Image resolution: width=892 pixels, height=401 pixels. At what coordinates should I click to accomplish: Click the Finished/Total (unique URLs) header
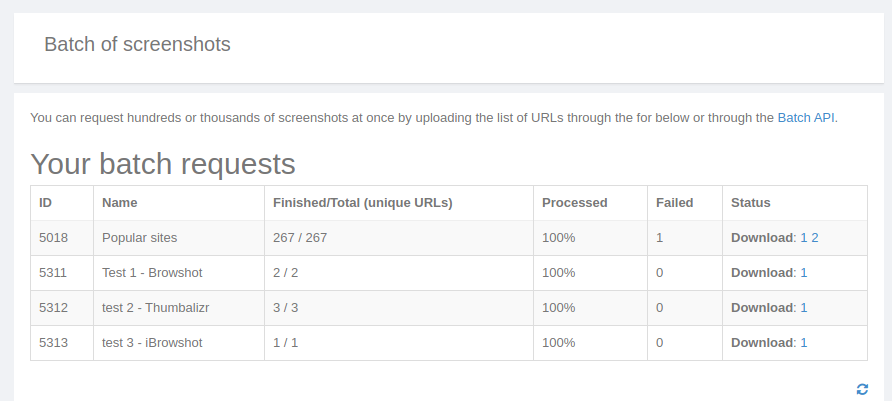tap(362, 203)
